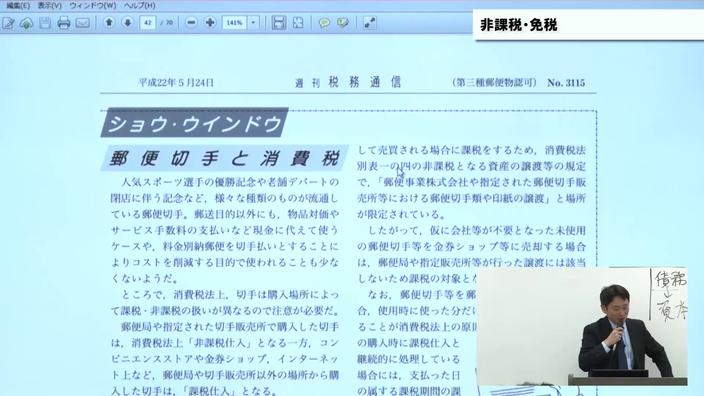Open the zoom percentage dropdown arrow
Screen dimensions: 704x396
(253, 22)
